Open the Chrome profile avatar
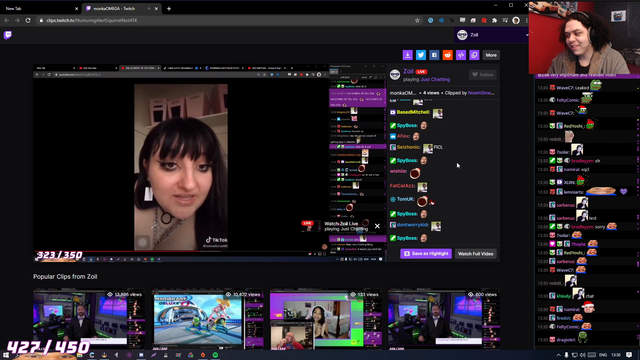This screenshot has height=360, width=640. [516, 20]
